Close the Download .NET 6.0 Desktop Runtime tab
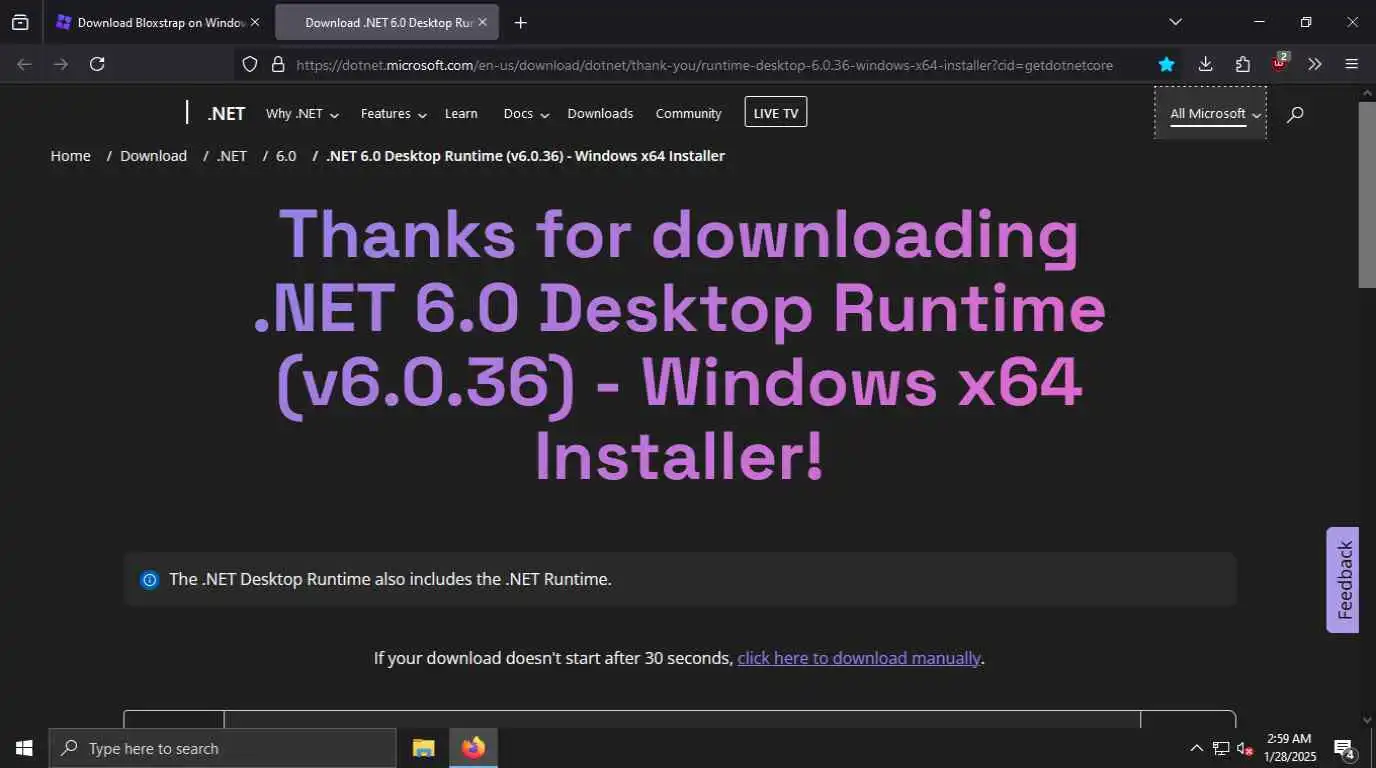 point(484,22)
